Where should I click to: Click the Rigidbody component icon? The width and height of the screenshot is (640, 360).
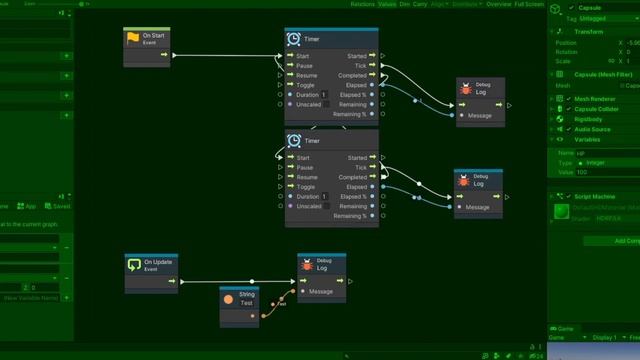tap(560, 119)
